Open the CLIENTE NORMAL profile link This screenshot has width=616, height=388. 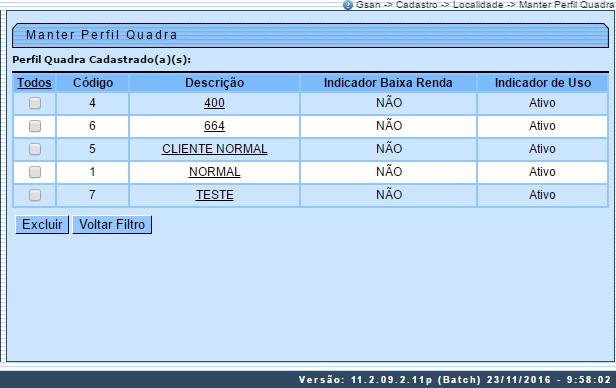click(214, 149)
